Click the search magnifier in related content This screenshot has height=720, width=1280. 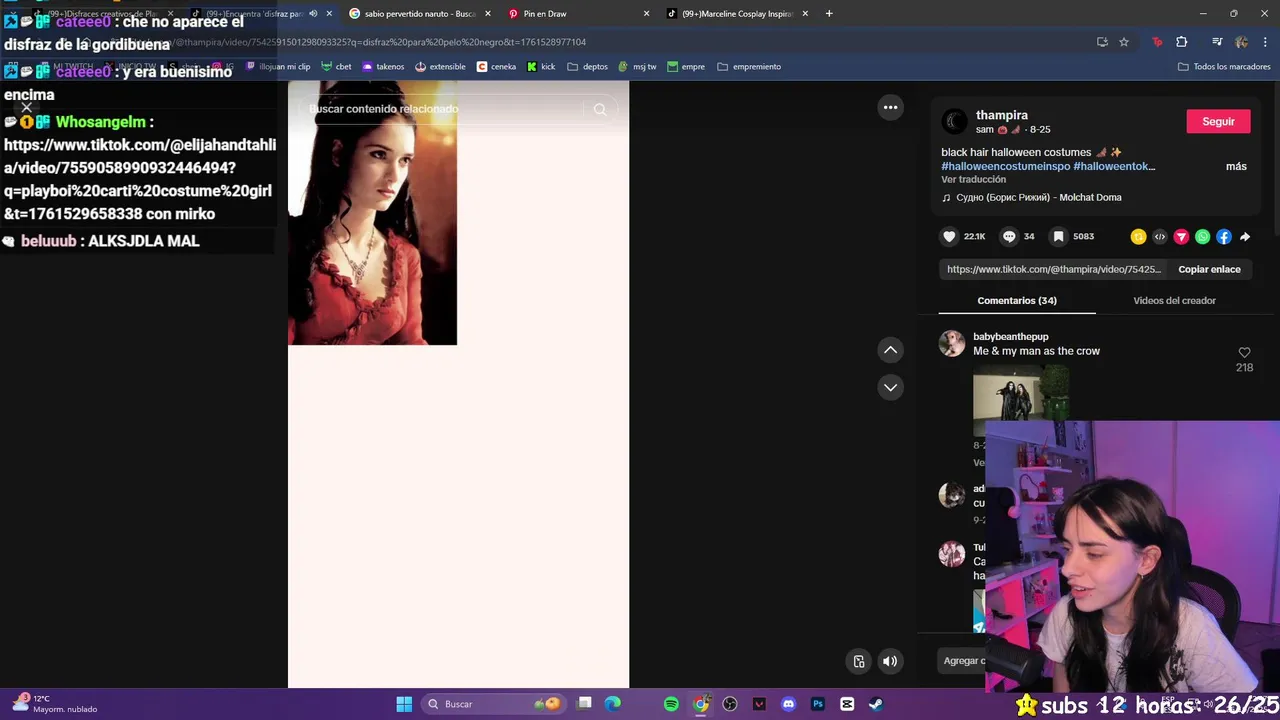pos(600,109)
